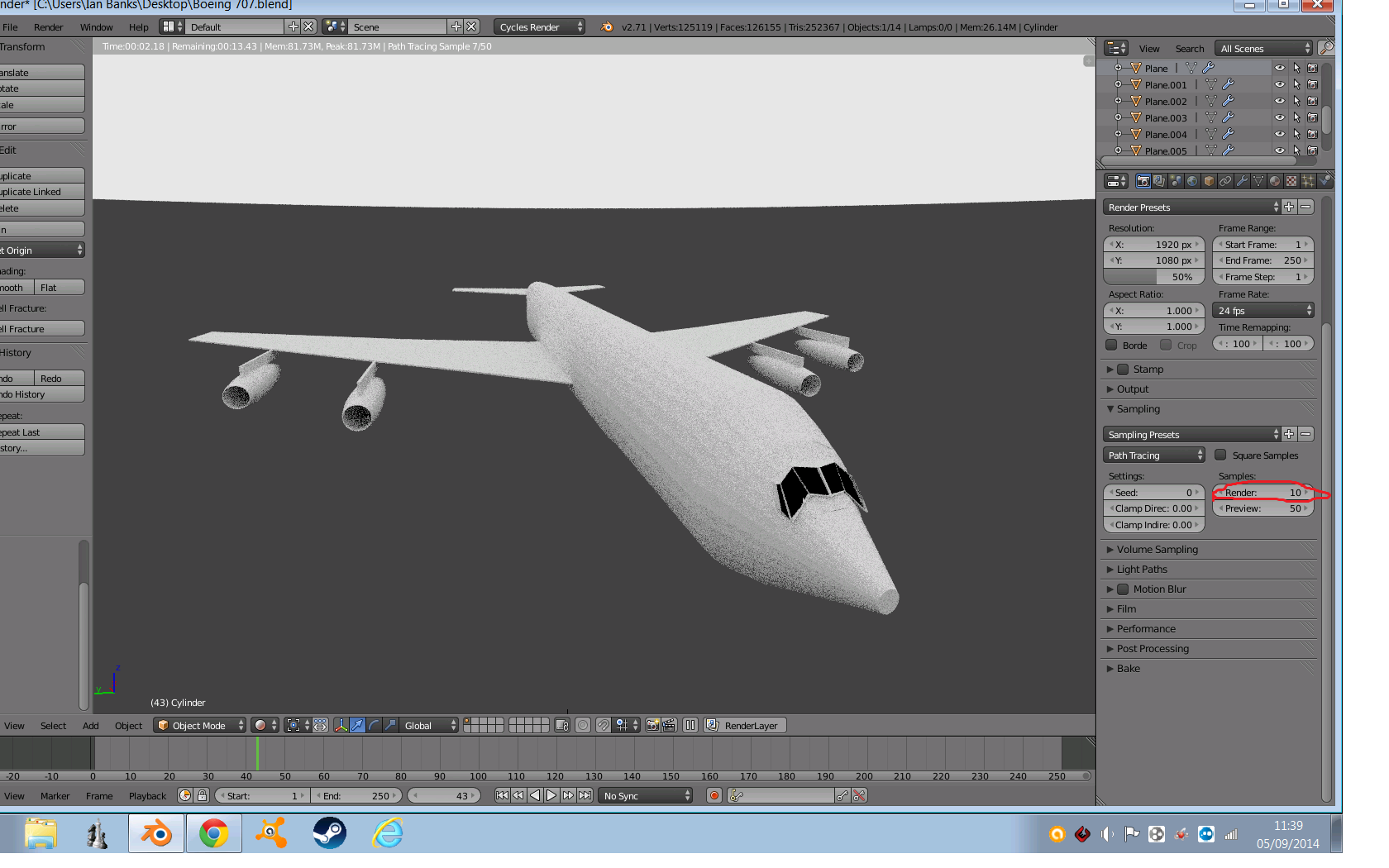Open the timeline Marker menu
This screenshot has height=868, width=1389.
(x=55, y=795)
